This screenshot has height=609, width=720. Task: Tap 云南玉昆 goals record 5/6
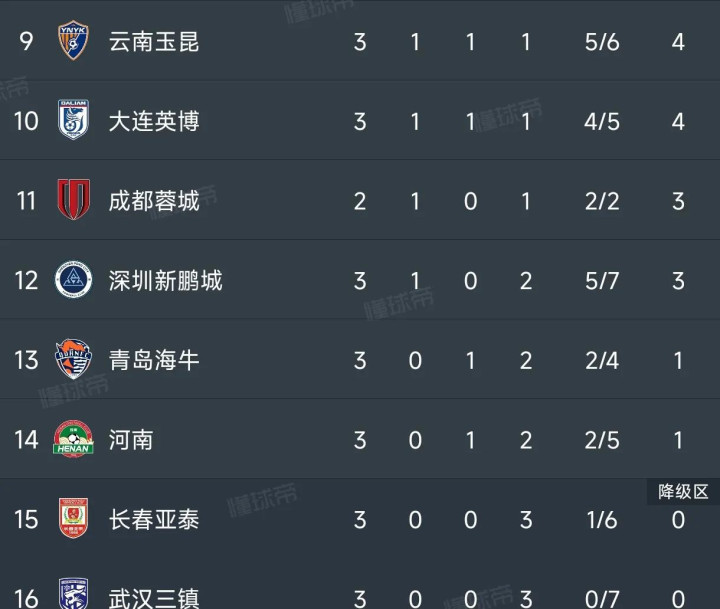(x=602, y=42)
